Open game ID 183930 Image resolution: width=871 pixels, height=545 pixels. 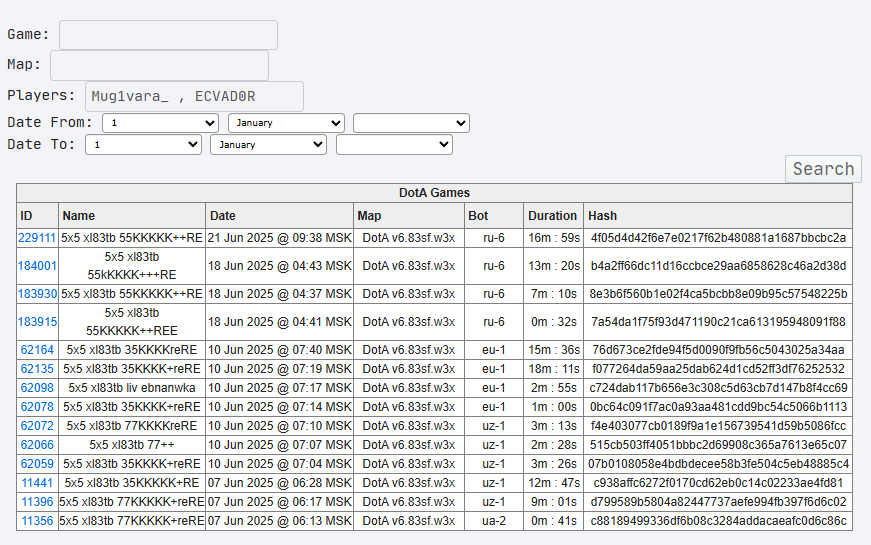(37, 293)
